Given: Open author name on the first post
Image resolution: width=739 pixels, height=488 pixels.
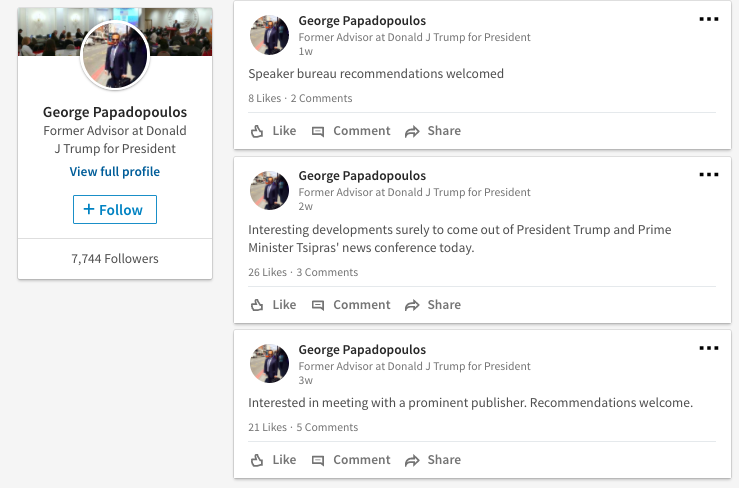Looking at the screenshot, I should 362,21.
